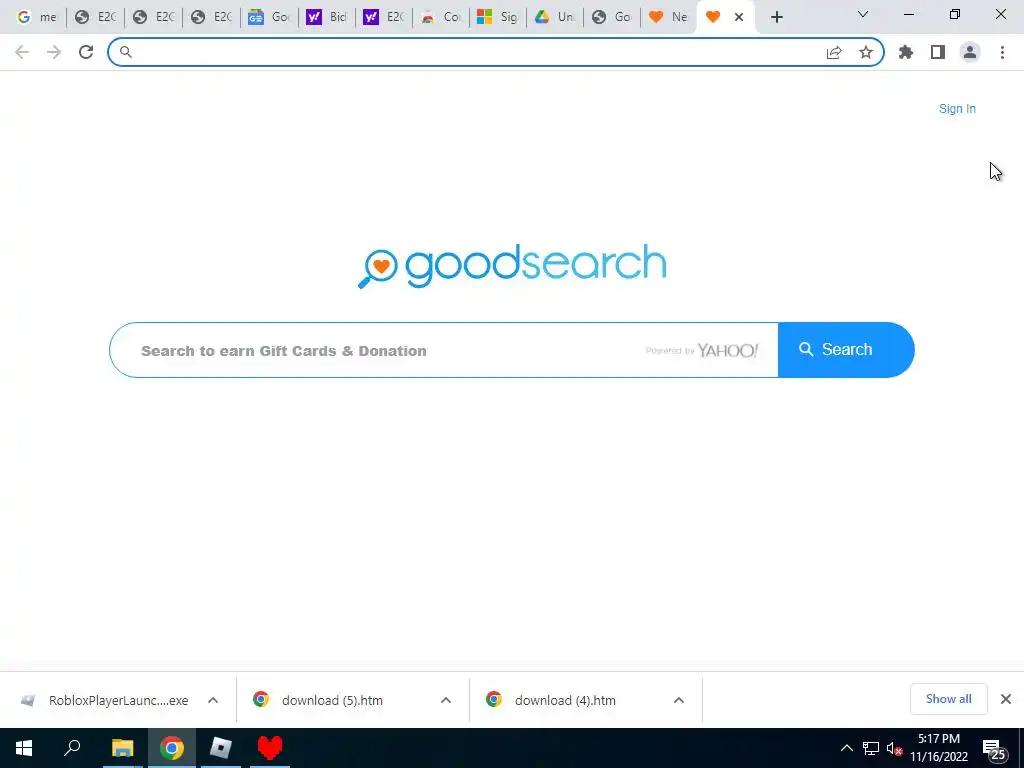Open Windows taskbar search
1024x768 pixels.
click(x=72, y=748)
